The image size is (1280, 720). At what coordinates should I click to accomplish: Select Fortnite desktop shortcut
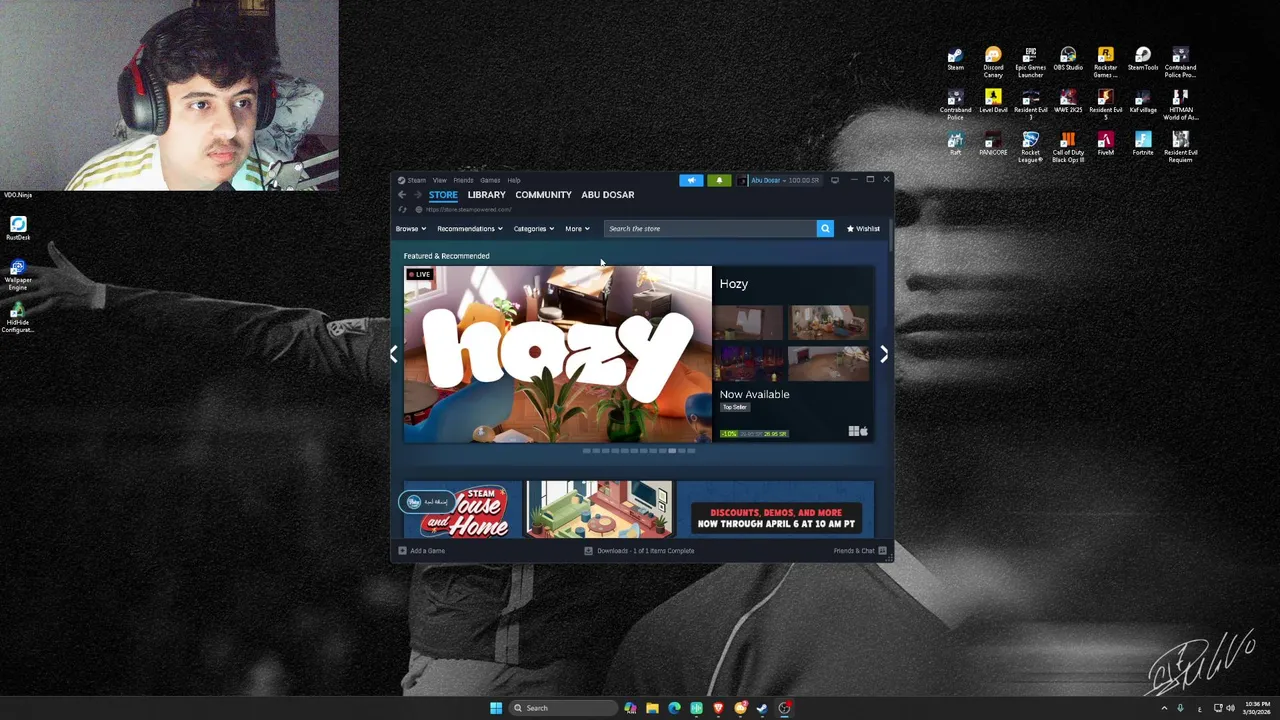[1143, 143]
